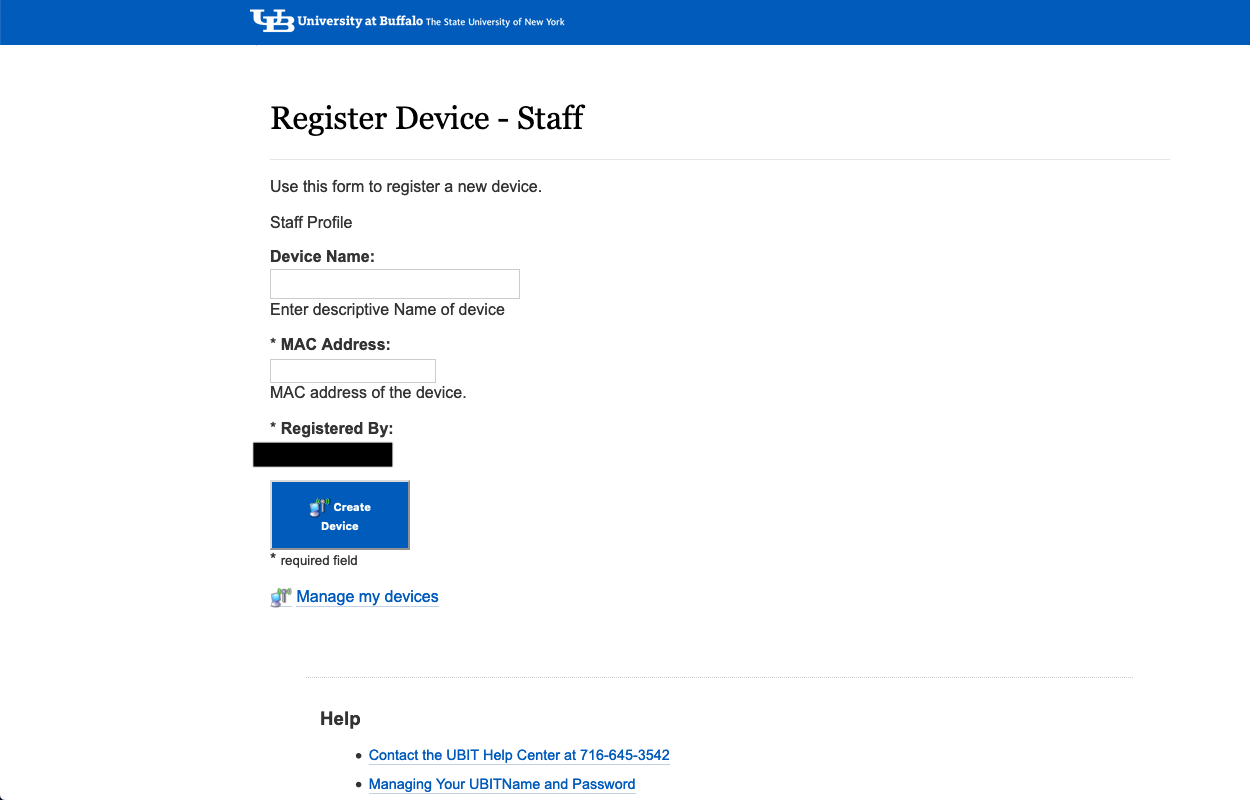Select the redacted Registered By value
This screenshot has height=800, width=1250.
(323, 455)
